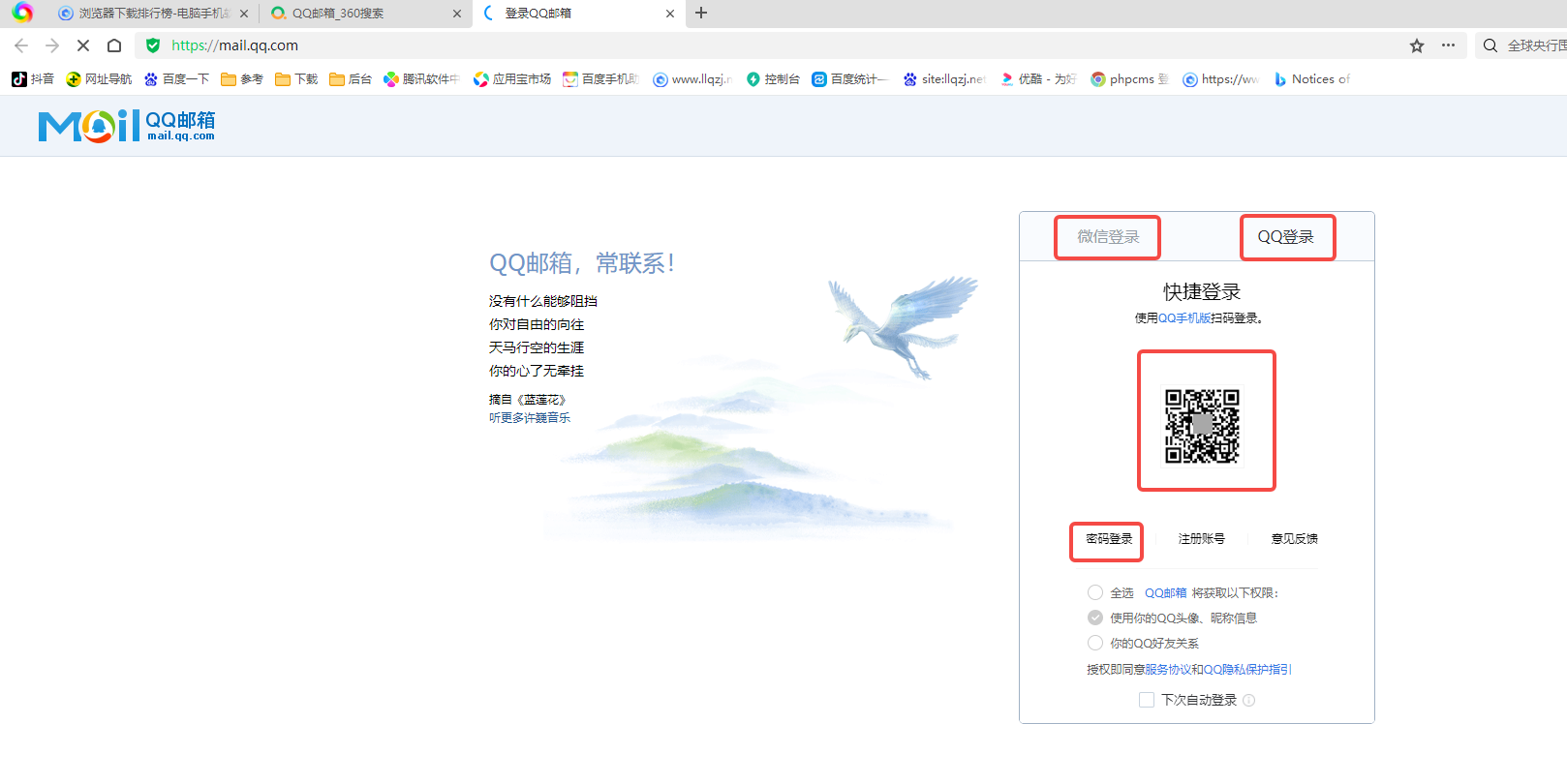Open the https://ww bookmark
The width and height of the screenshot is (1567, 784).
pos(1220,79)
